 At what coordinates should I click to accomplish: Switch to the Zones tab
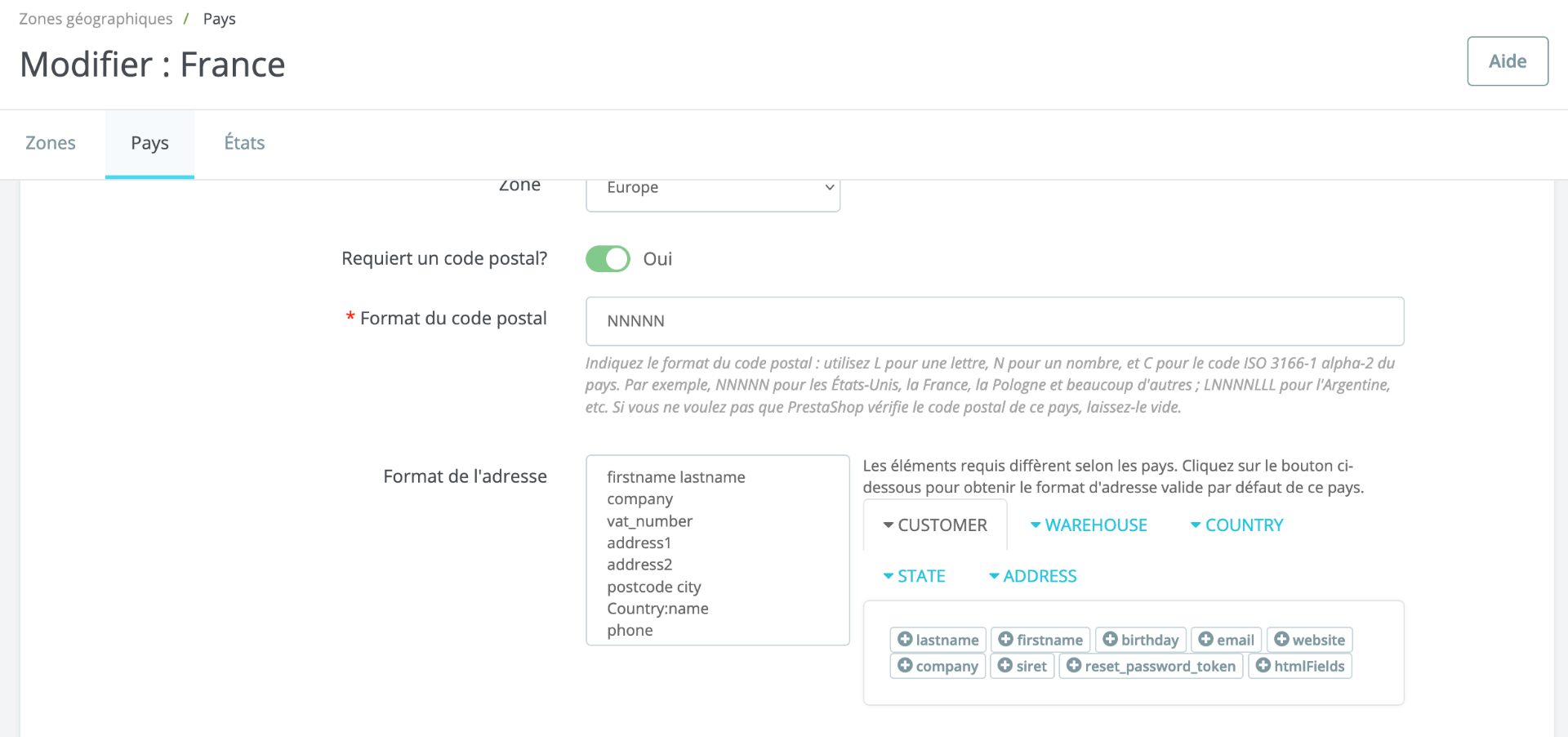pyautogui.click(x=51, y=143)
